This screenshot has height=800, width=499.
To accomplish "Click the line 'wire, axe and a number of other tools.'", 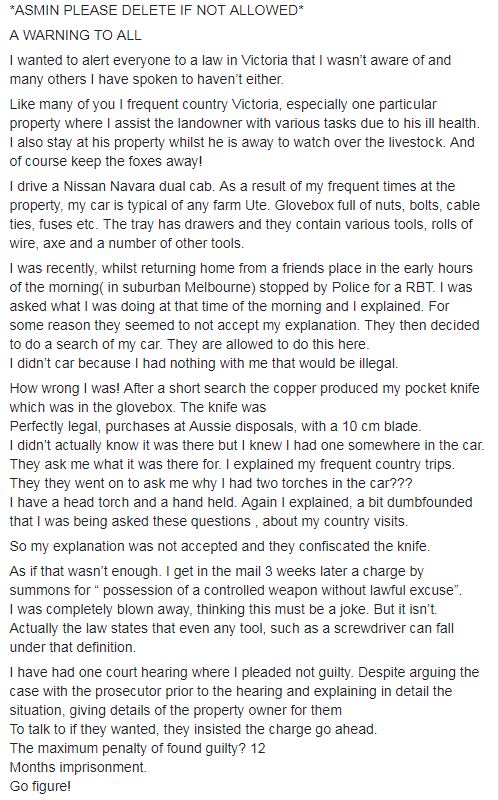I will [x=127, y=243].
